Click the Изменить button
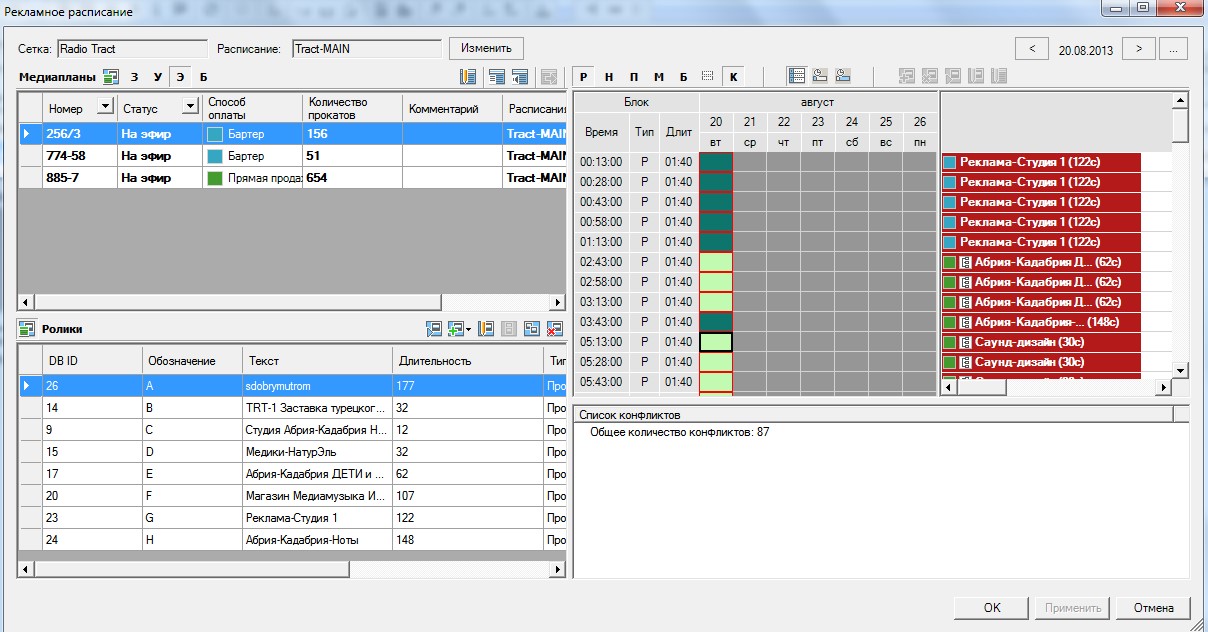 (x=486, y=48)
